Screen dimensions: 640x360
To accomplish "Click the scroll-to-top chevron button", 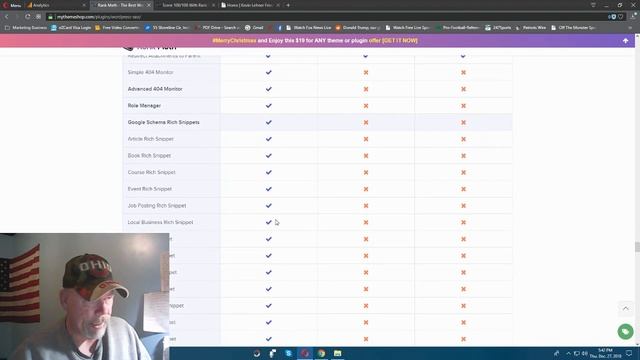I will click(x=625, y=309).
